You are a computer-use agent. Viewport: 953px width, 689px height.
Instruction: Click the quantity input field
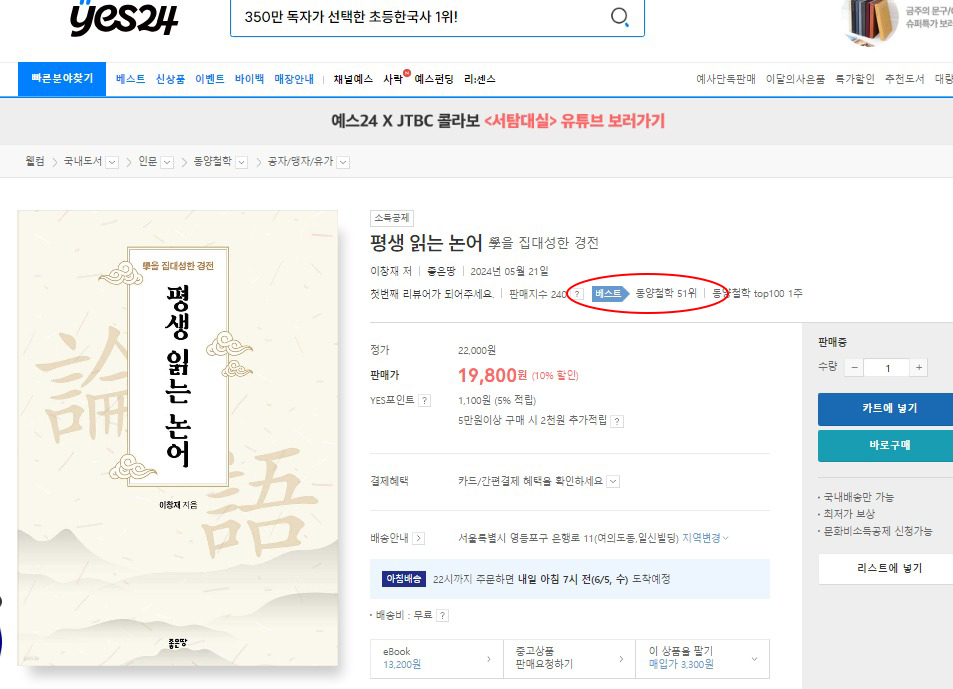pyautogui.click(x=887, y=367)
